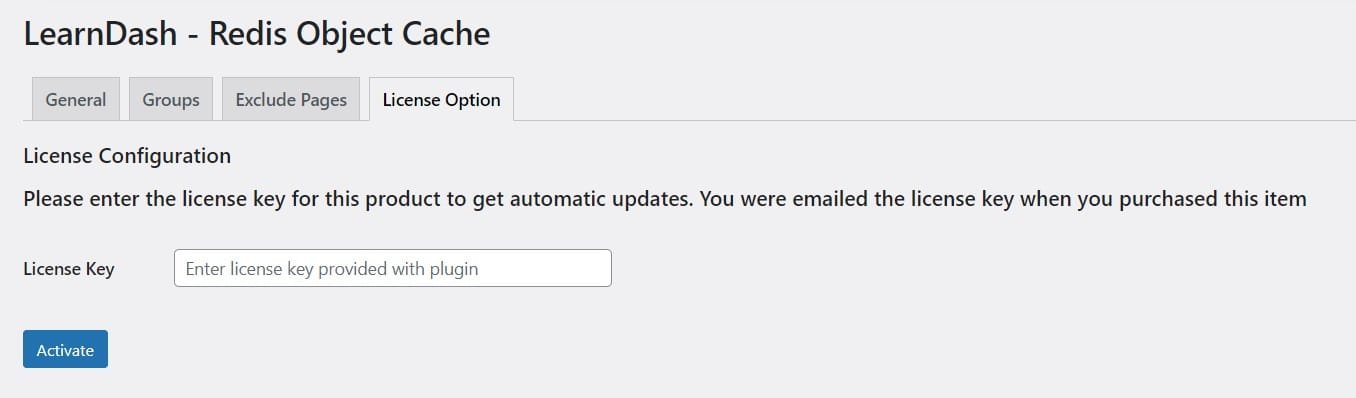The image size is (1356, 398).
Task: Click the "LearnDash - Redis Object Cache" page title
Action: 257,34
